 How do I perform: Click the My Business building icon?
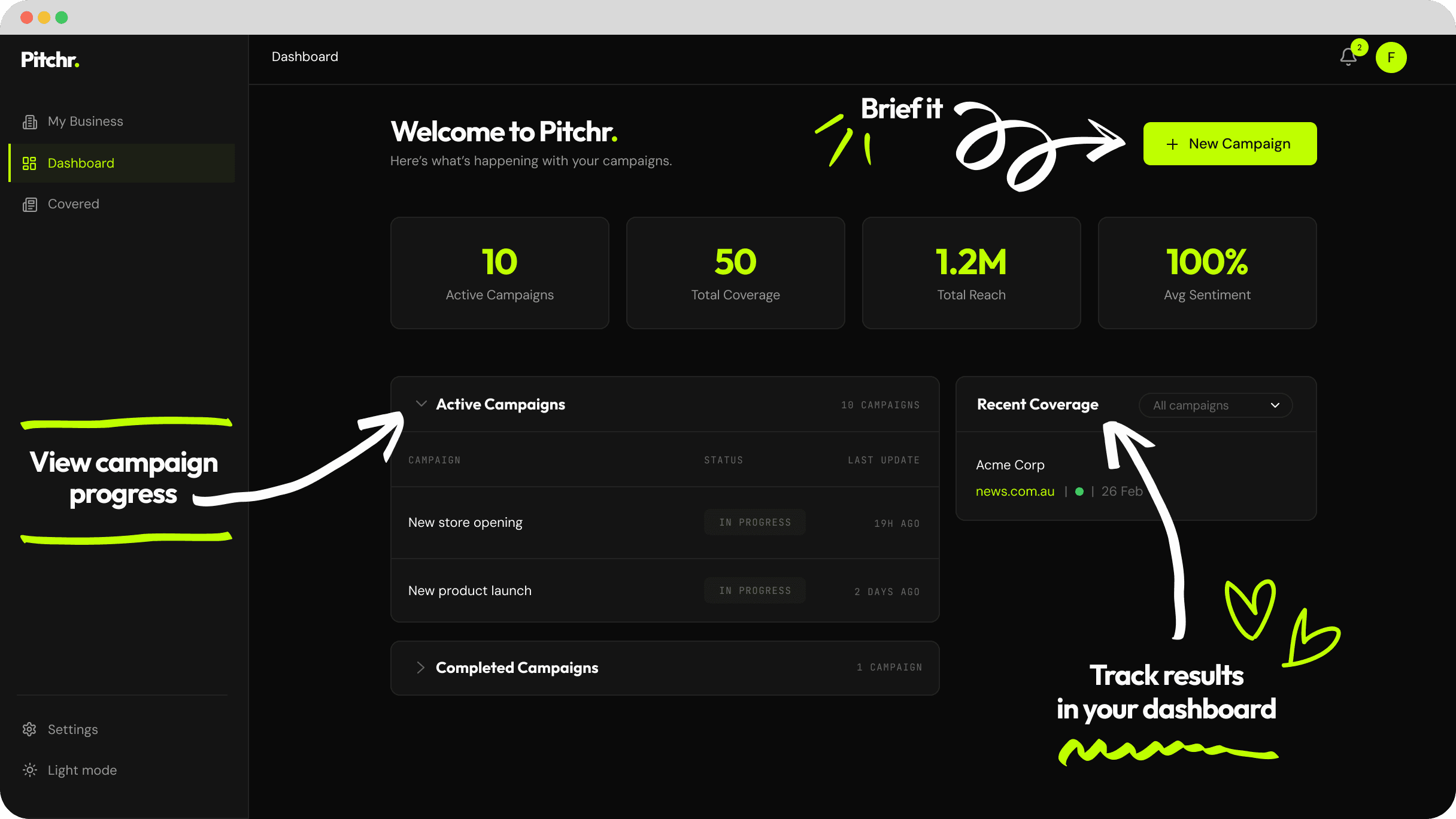point(29,122)
